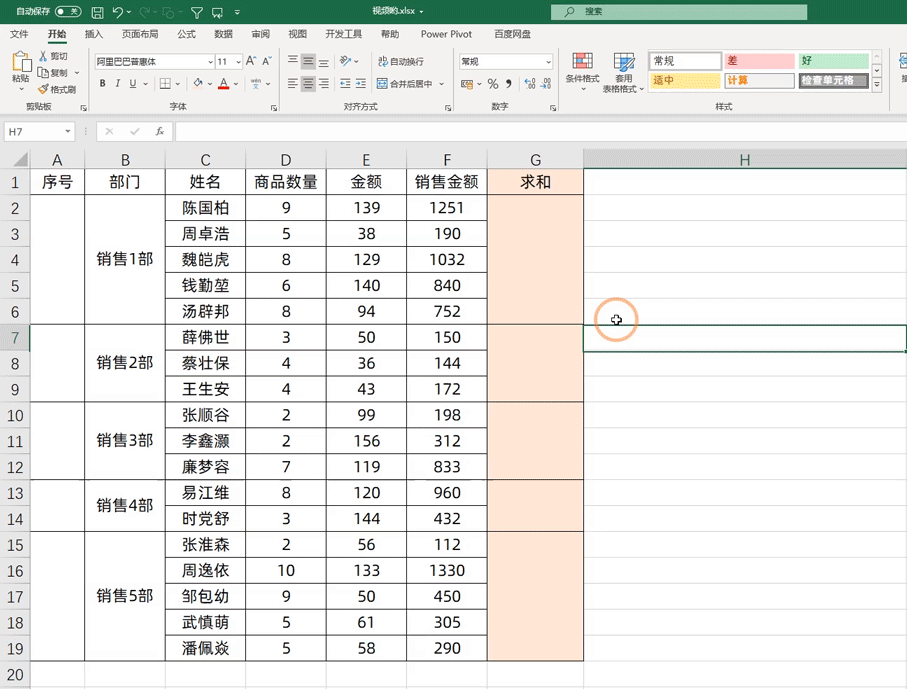The image size is (907, 689).
Task: Save the workbook using the floppy disk icon
Action: [98, 12]
